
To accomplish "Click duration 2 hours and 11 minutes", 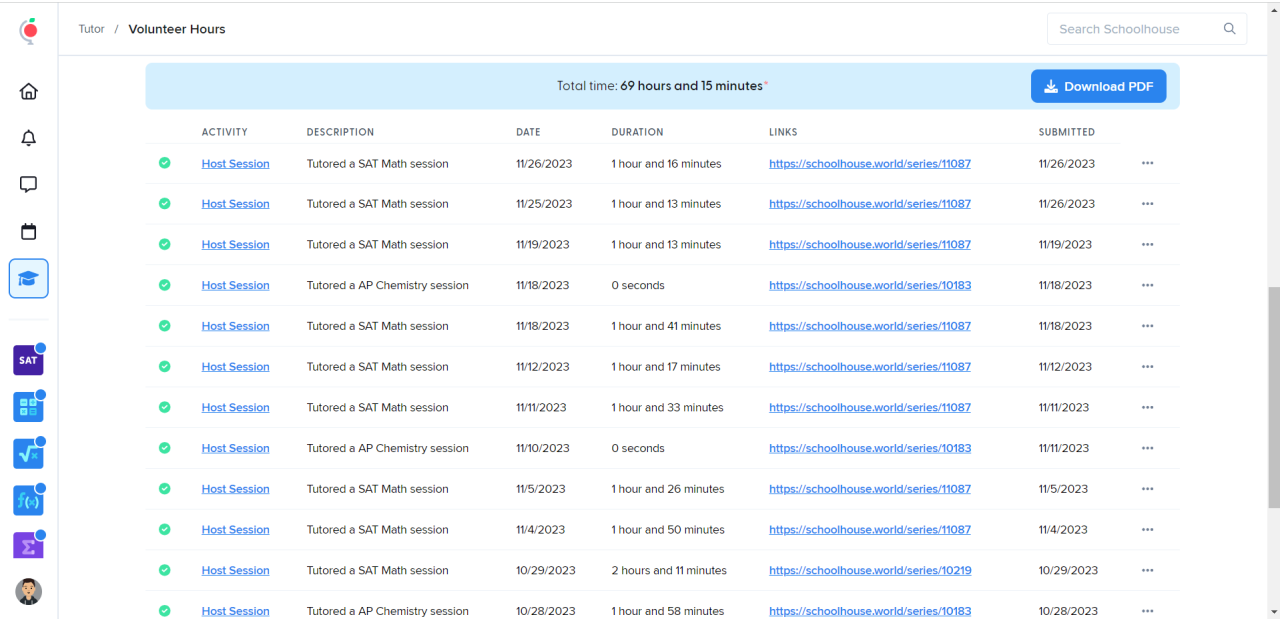I will 669,570.
